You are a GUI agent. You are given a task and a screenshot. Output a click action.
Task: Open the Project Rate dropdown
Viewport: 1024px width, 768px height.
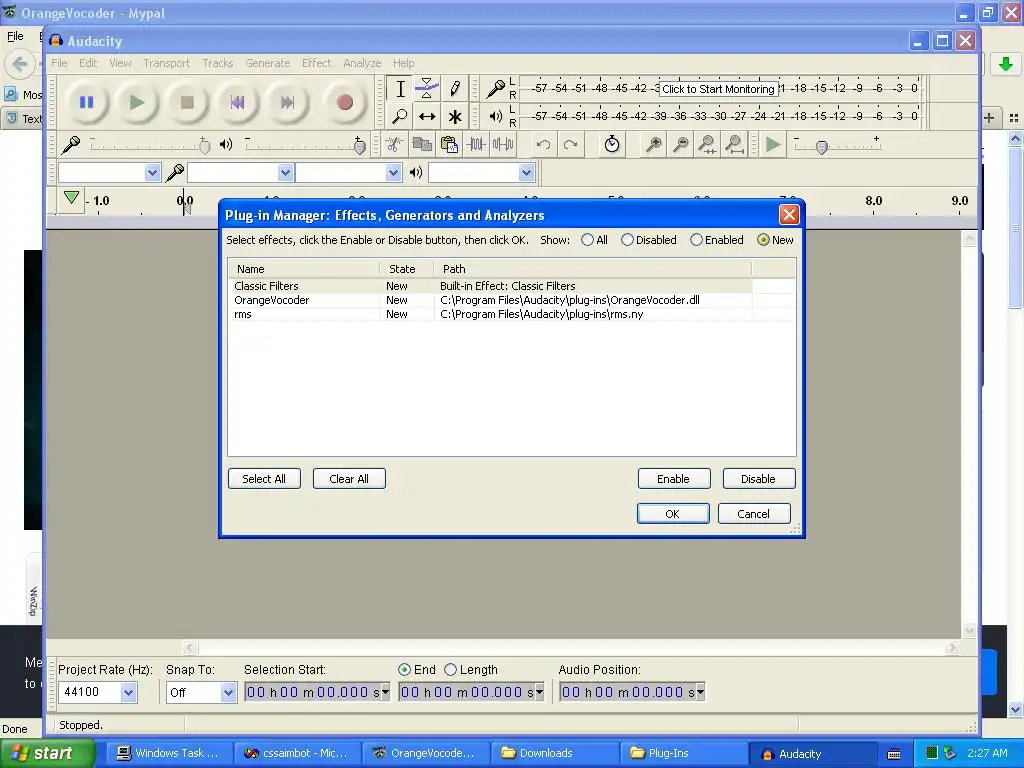129,692
